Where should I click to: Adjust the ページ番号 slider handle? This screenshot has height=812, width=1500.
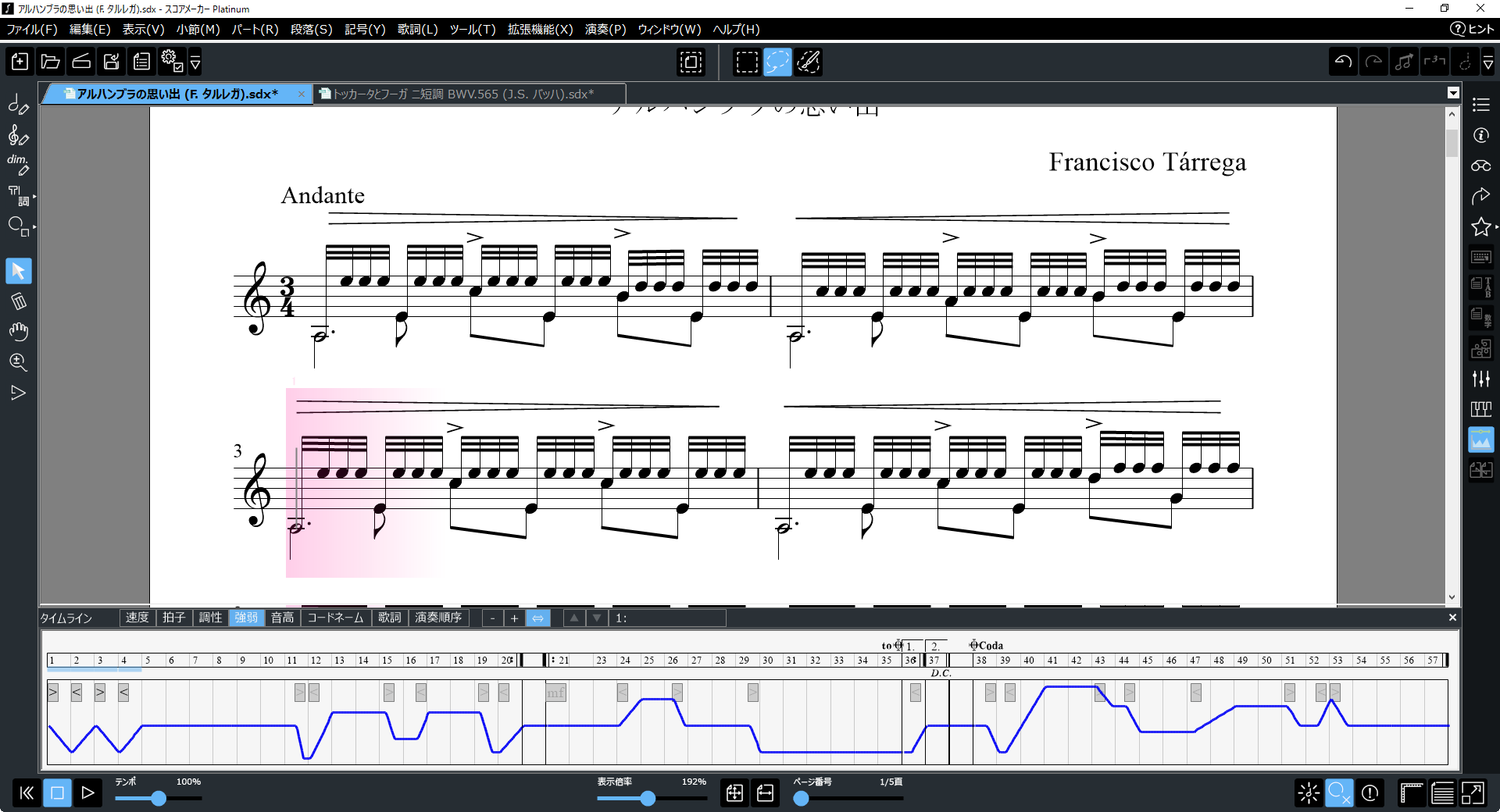pyautogui.click(x=801, y=798)
